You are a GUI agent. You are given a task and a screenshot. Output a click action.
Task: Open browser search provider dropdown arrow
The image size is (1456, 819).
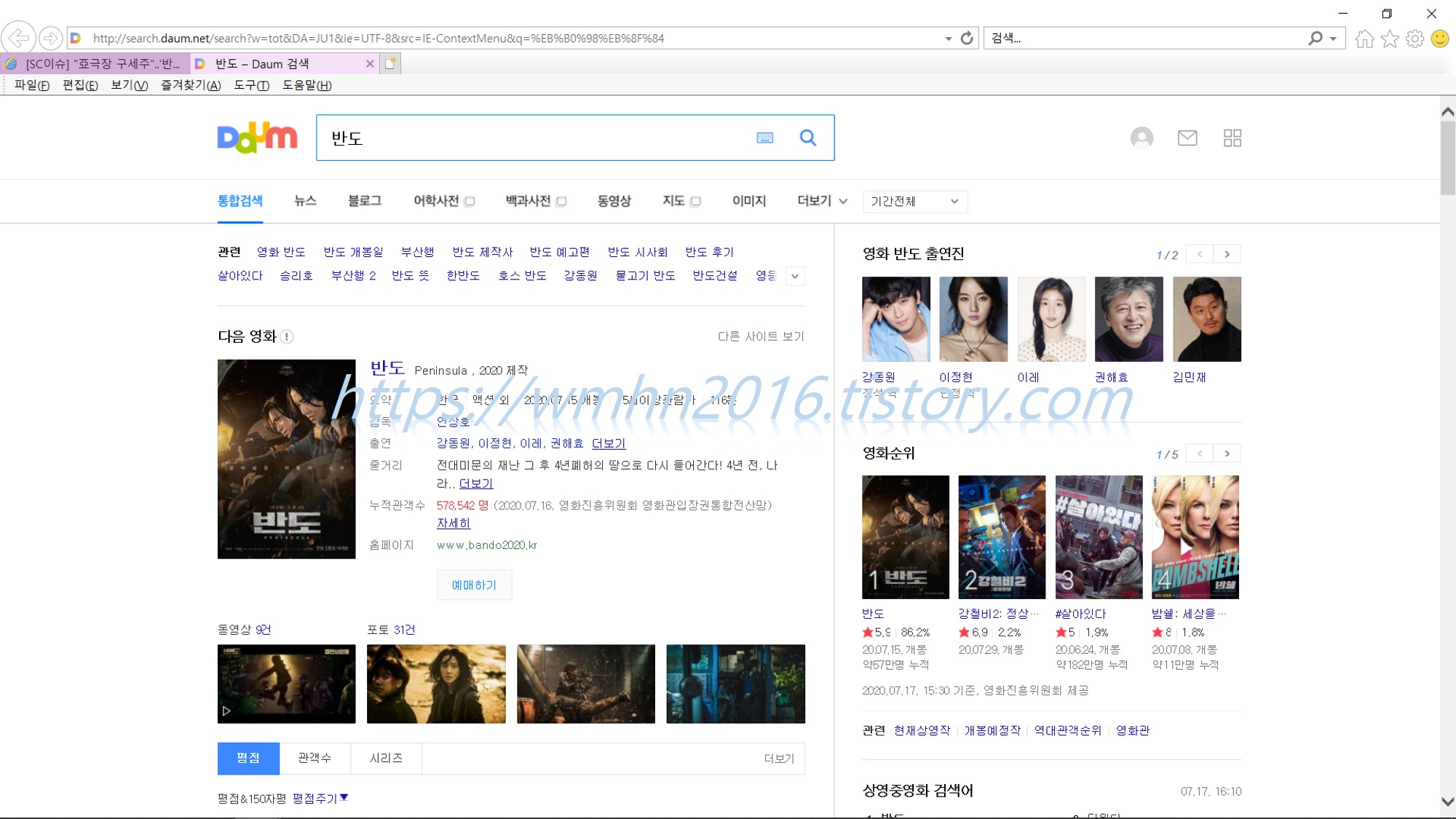click(1333, 39)
